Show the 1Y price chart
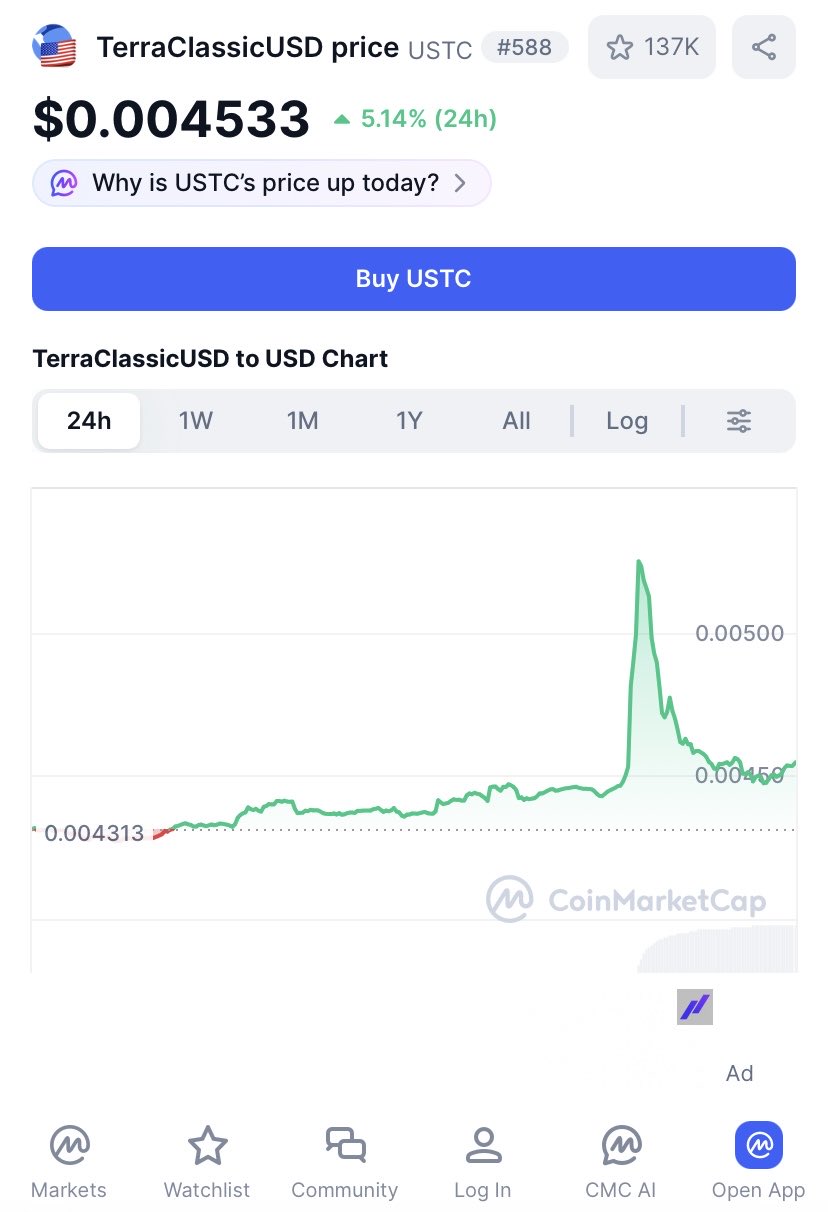This screenshot has height=1212, width=828. point(409,421)
